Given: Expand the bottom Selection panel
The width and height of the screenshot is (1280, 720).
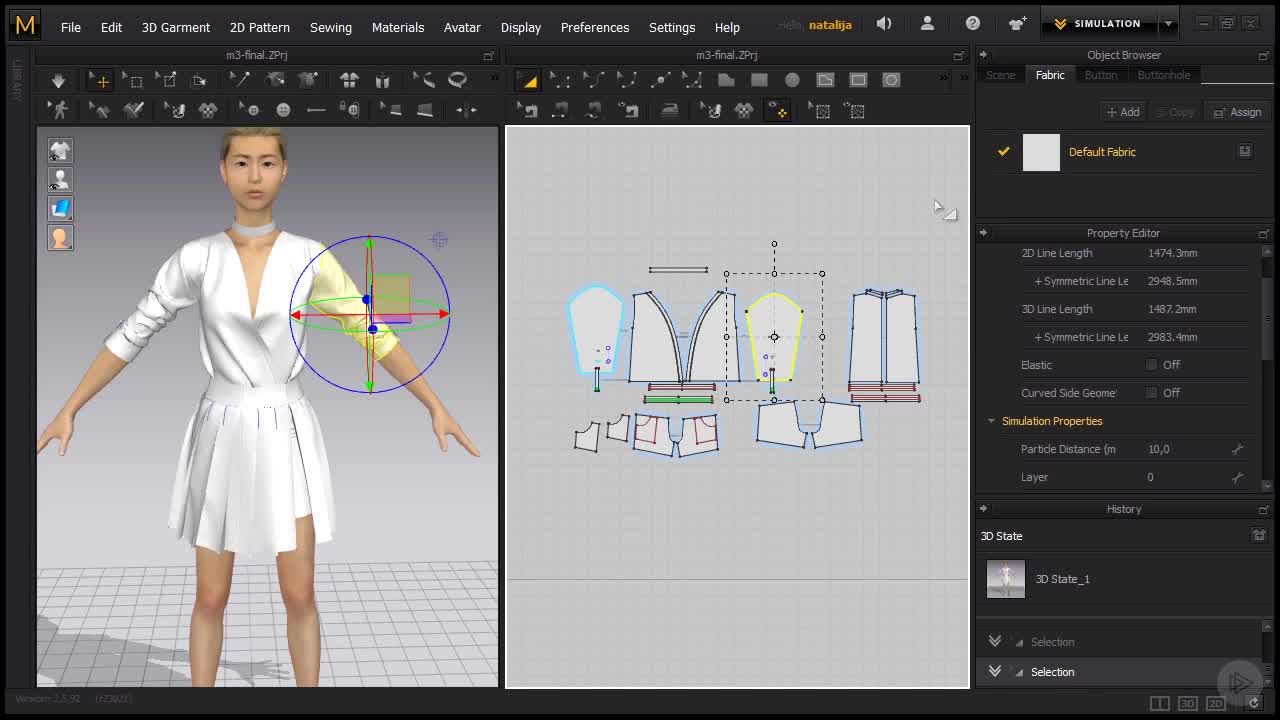Looking at the screenshot, I should point(995,672).
